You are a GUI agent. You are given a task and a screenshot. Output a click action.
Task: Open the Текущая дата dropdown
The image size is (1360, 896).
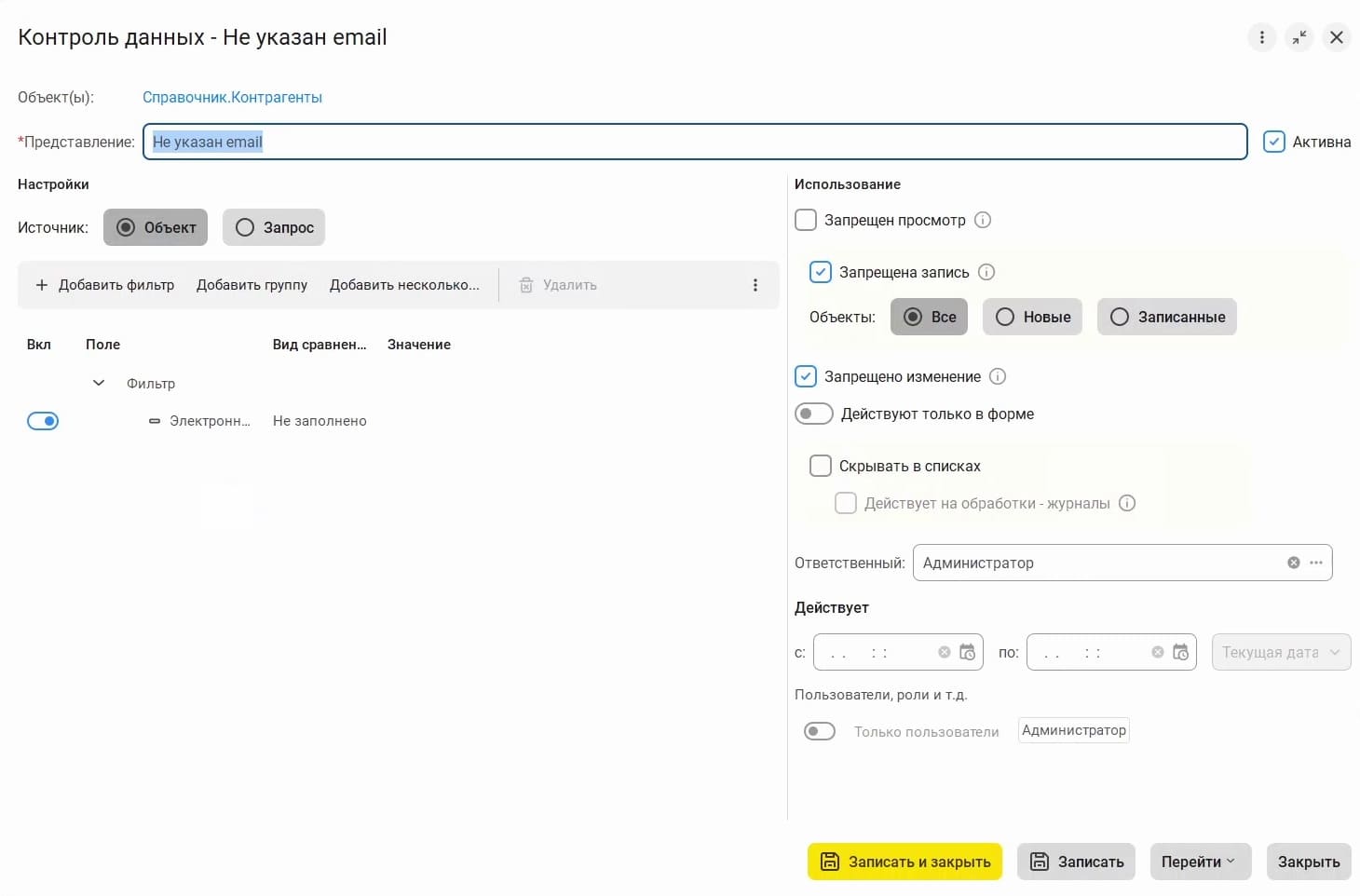tap(1281, 652)
